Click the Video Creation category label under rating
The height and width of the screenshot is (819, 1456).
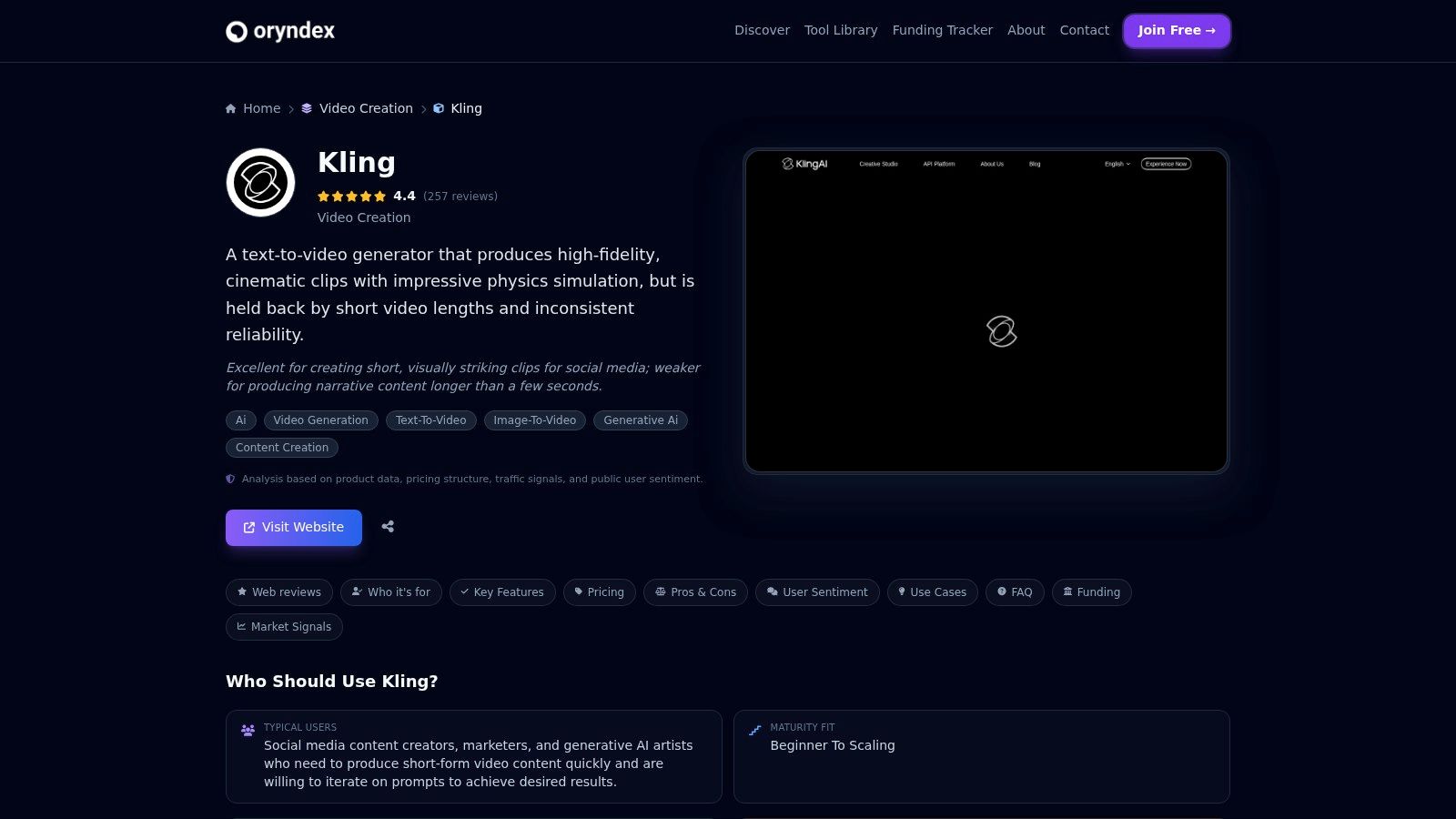[x=364, y=217]
